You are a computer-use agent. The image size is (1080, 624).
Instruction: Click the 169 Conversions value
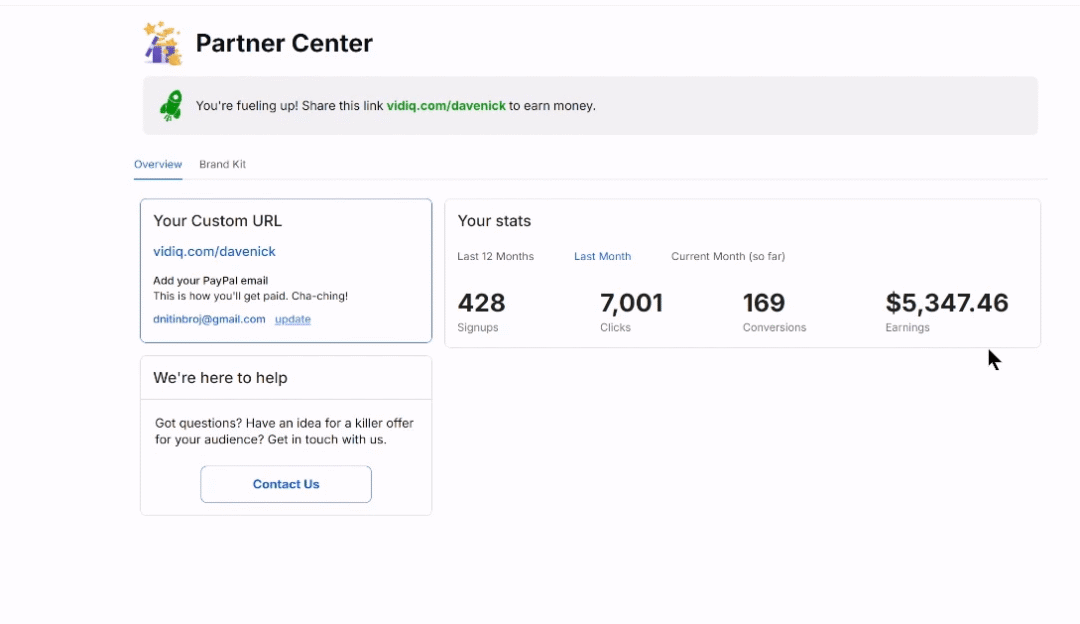coord(764,303)
